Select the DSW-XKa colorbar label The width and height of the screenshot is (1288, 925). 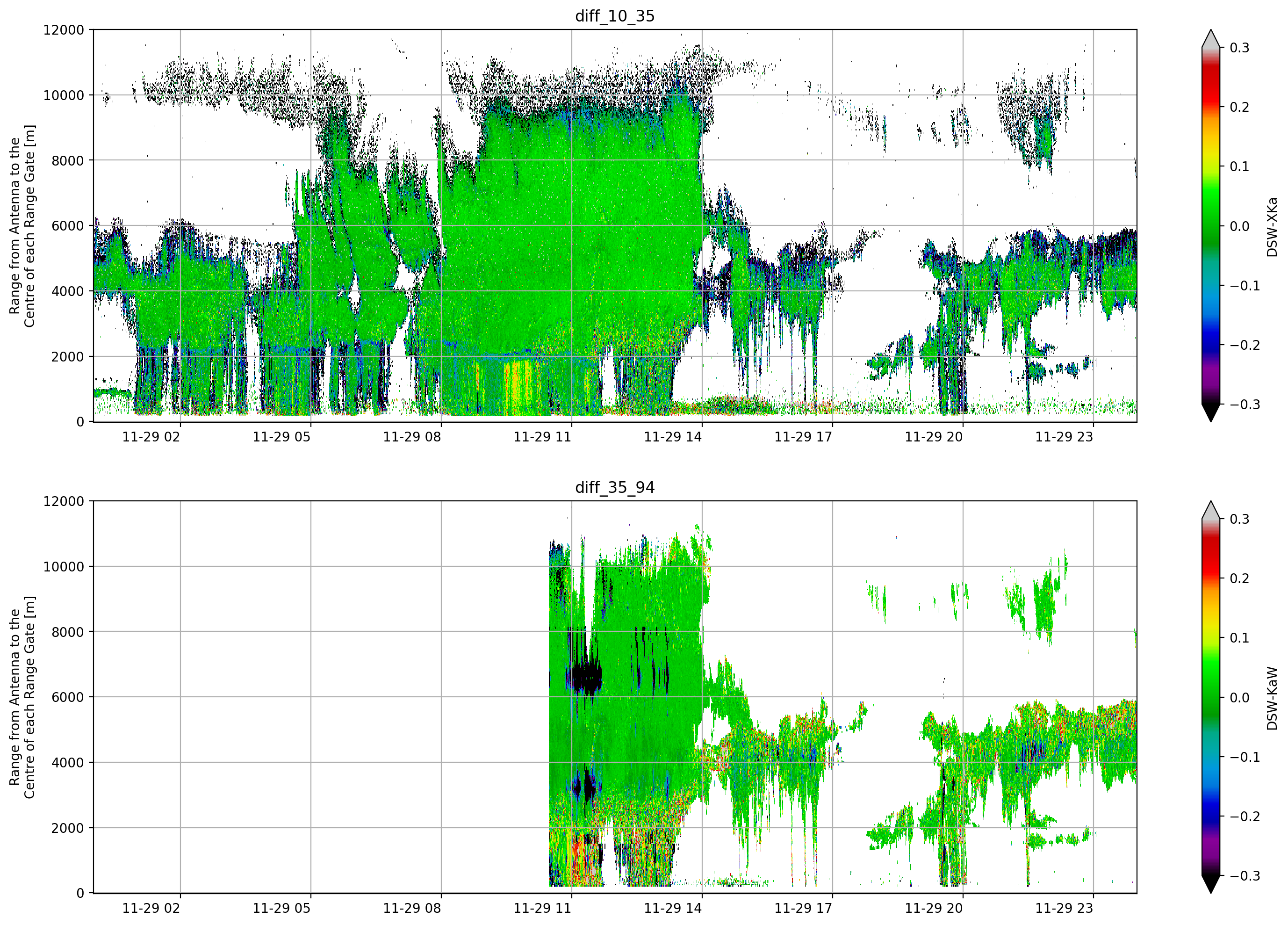pyautogui.click(x=1272, y=227)
